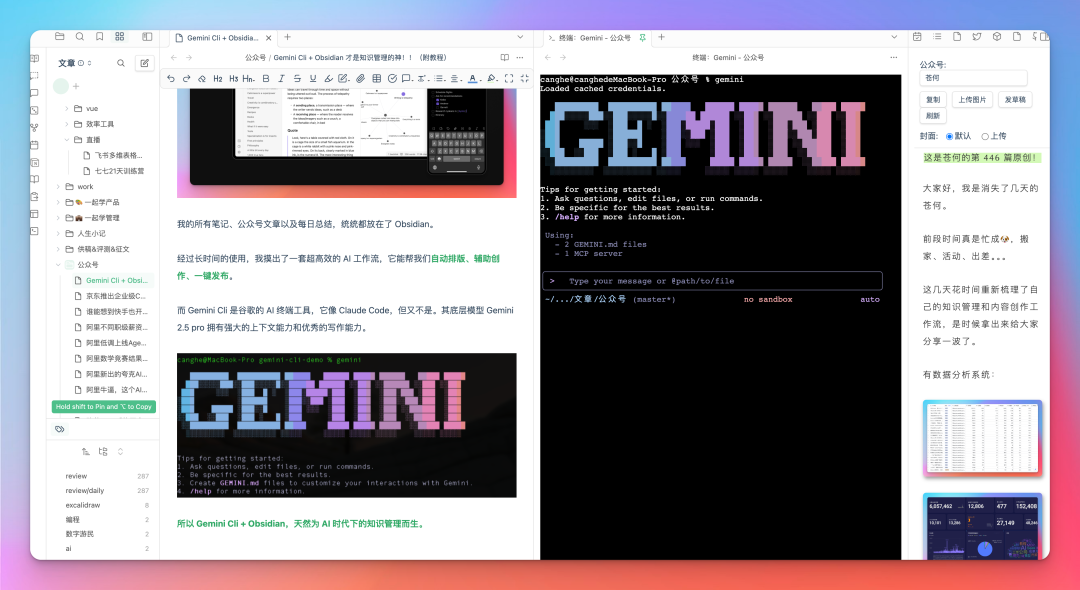Click the 发草稿 button
The width and height of the screenshot is (1080, 590).
1015,100
